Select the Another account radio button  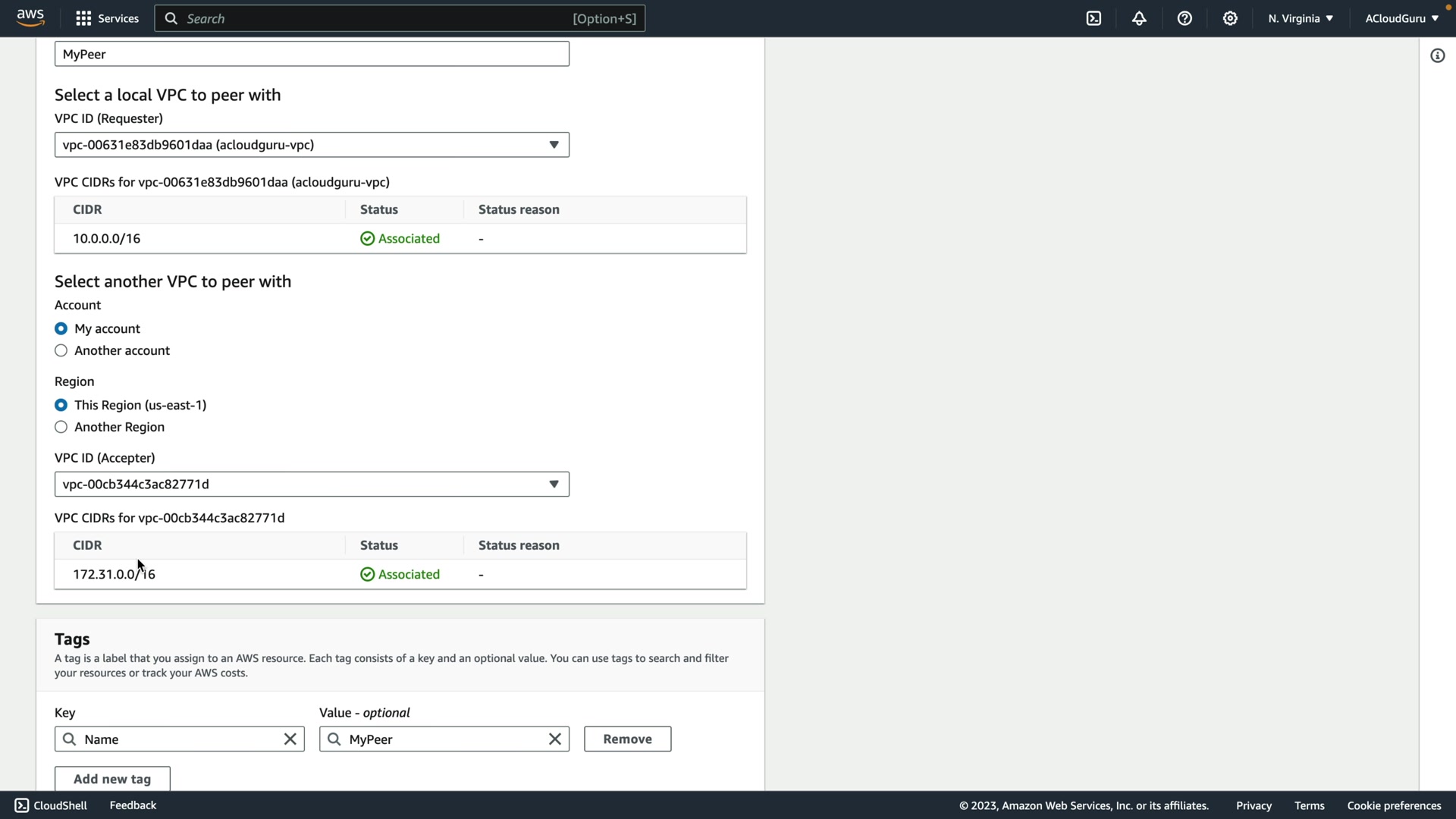pyautogui.click(x=61, y=350)
